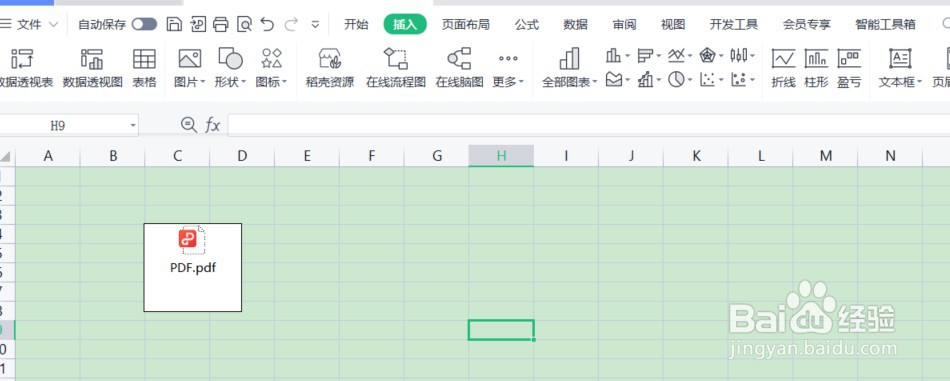The width and height of the screenshot is (950, 381).
Task: Select column K header
Action: point(696,156)
